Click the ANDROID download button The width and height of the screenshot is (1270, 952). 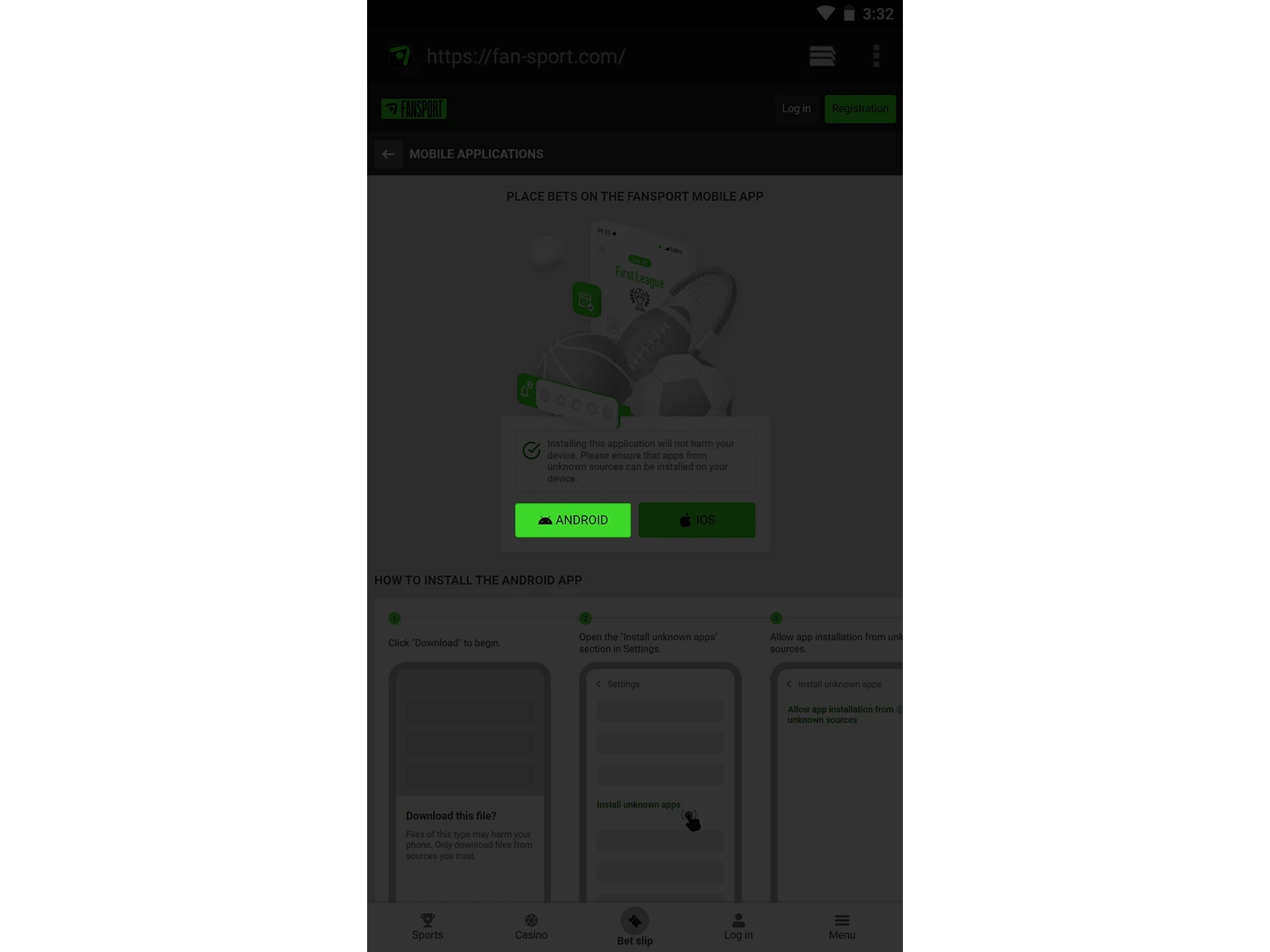pos(572,519)
